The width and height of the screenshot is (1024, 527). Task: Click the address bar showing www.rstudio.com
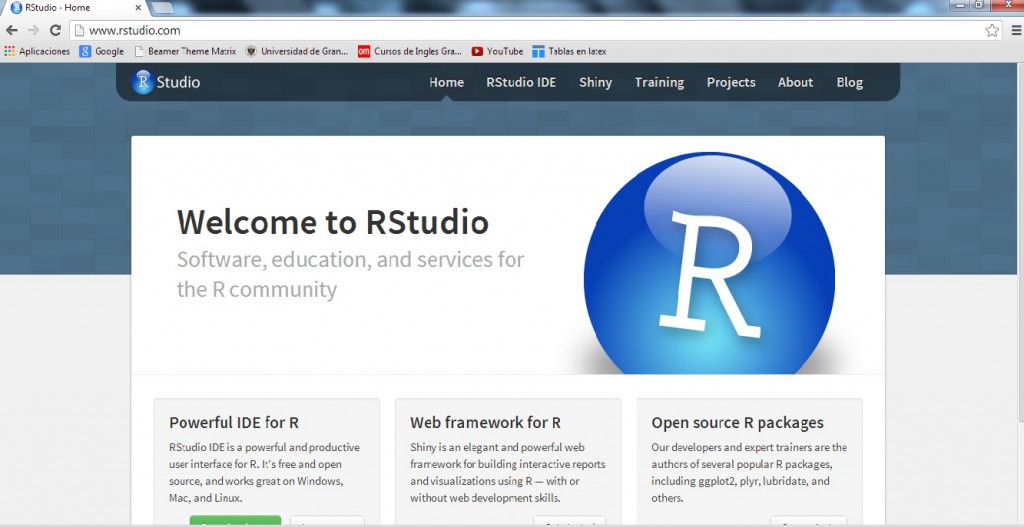click(x=536, y=30)
